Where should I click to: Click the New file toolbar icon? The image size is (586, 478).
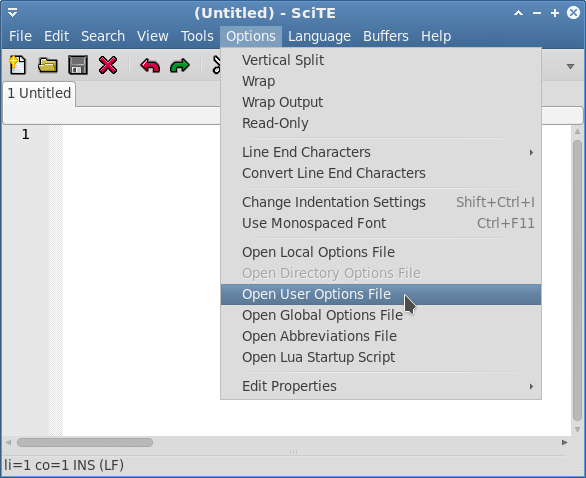click(x=18, y=65)
